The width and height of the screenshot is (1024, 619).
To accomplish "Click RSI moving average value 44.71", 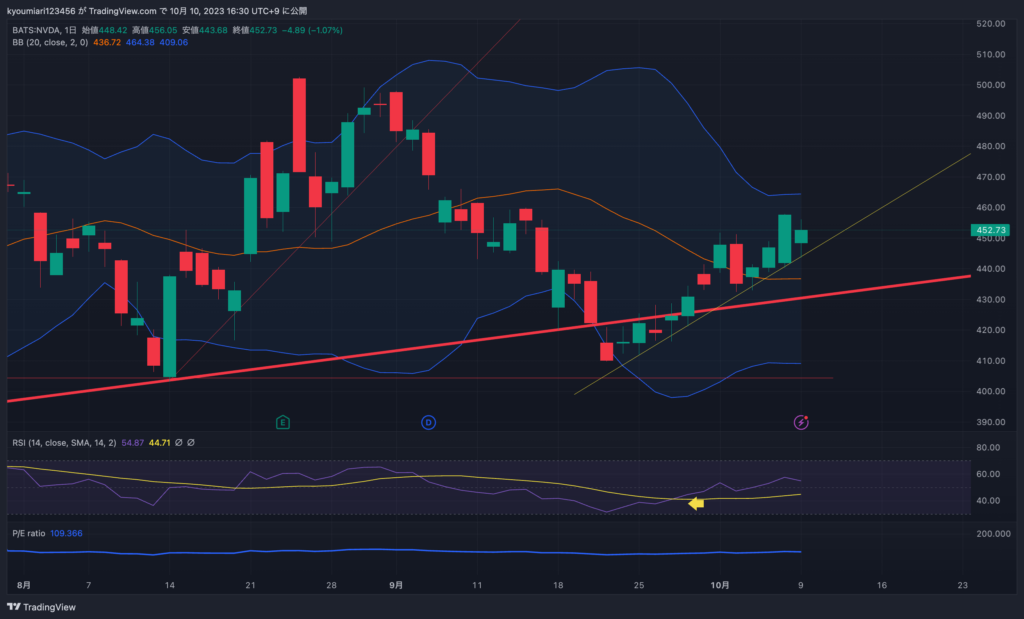I will coord(159,443).
